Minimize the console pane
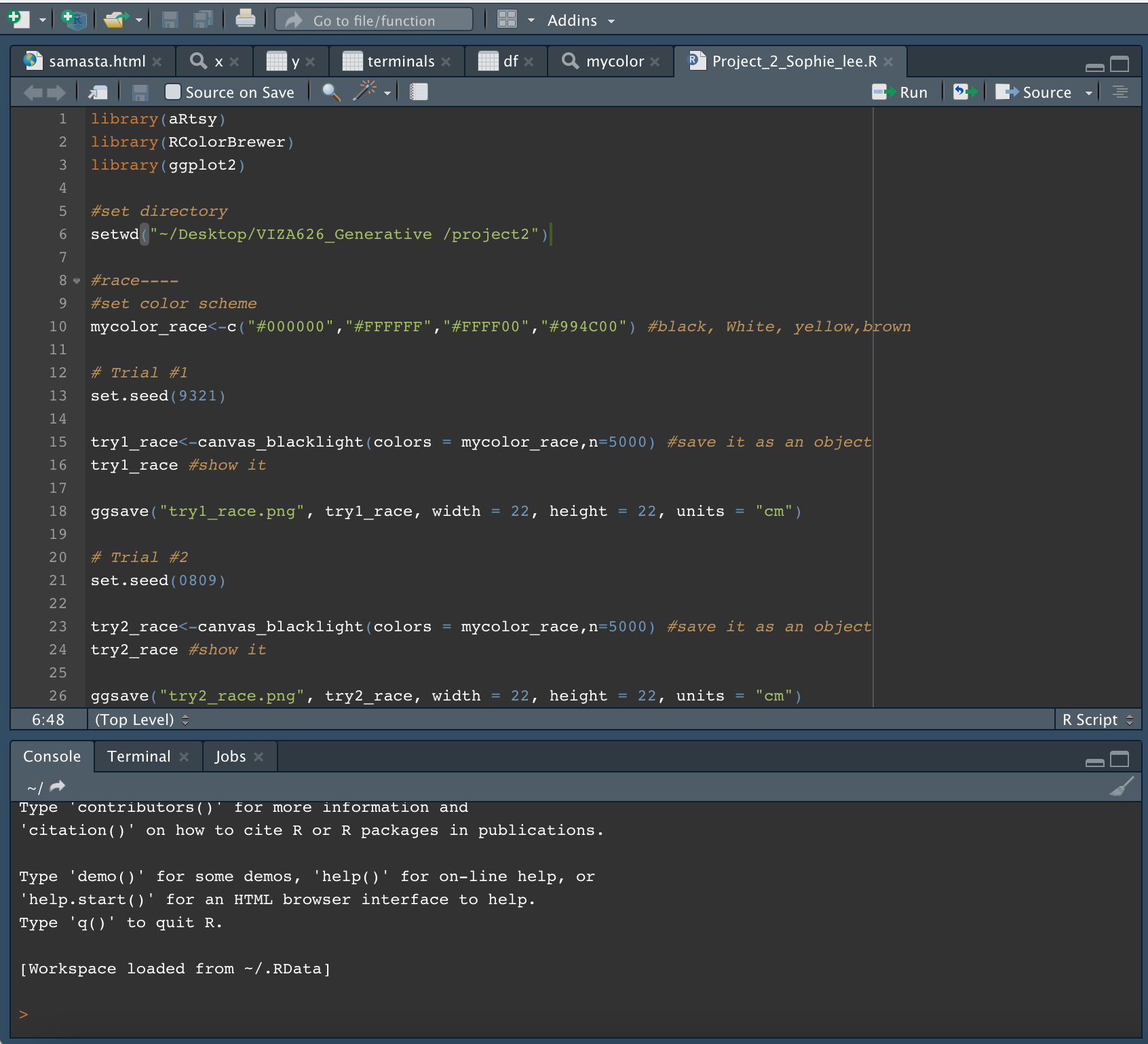This screenshot has width=1148, height=1044. click(x=1094, y=762)
